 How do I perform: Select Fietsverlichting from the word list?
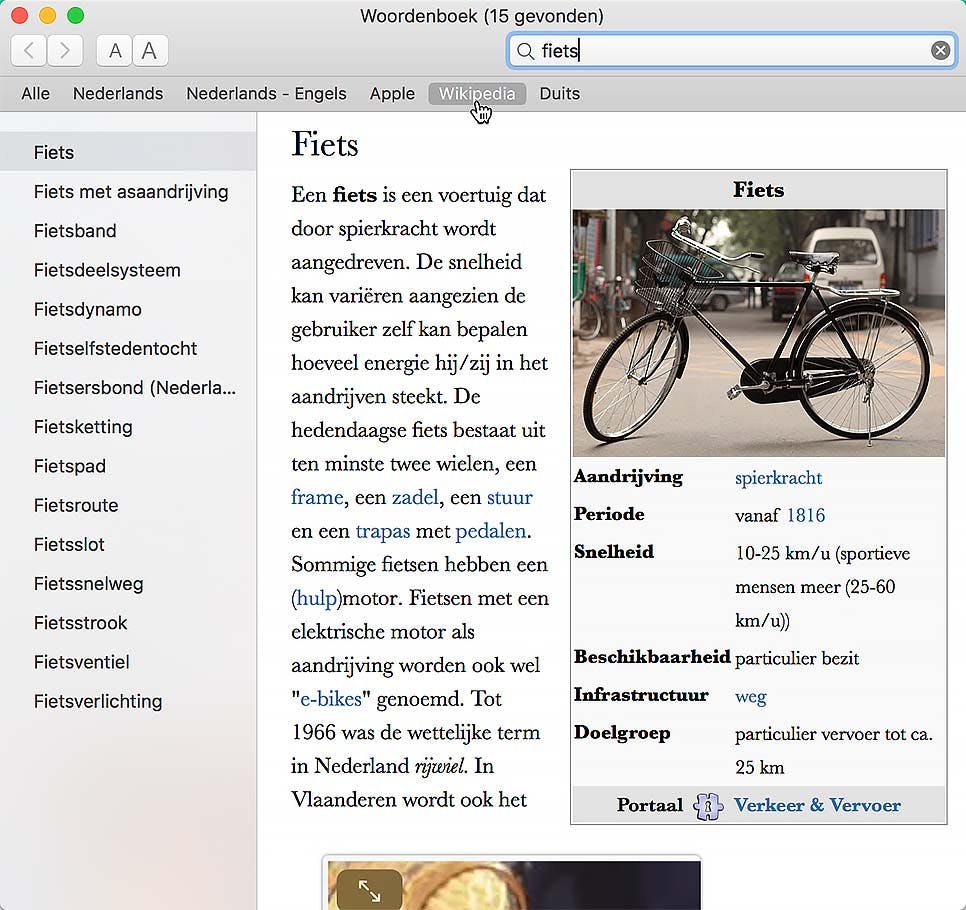[x=98, y=701]
